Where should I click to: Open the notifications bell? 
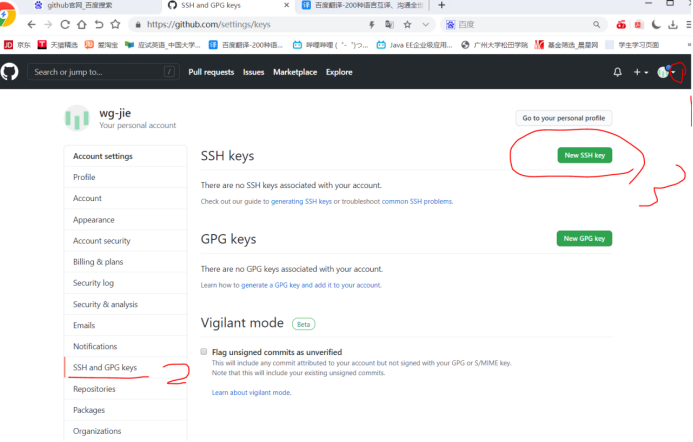tap(617, 72)
